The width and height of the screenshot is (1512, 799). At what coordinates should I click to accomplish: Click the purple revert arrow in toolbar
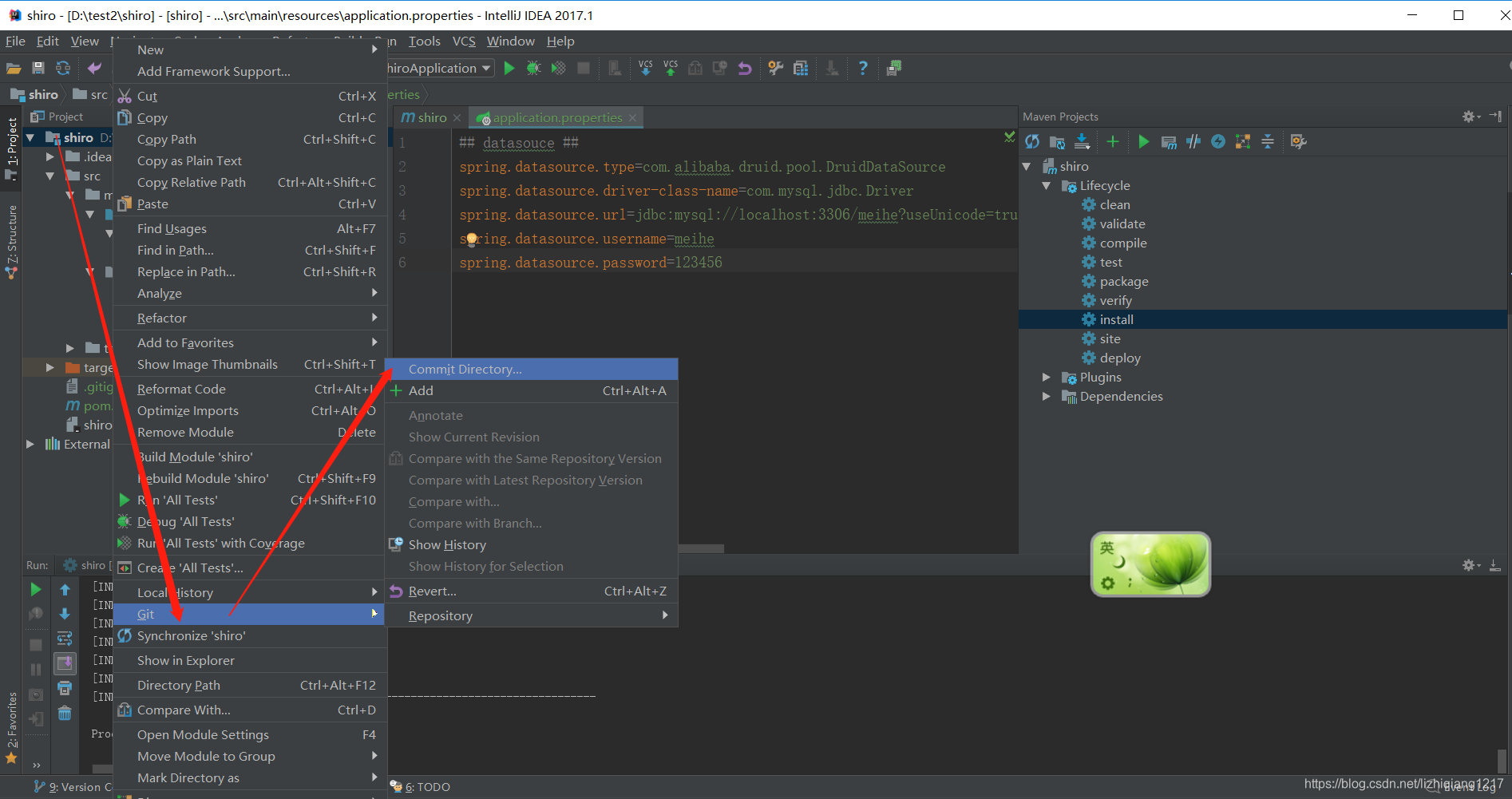[745, 69]
